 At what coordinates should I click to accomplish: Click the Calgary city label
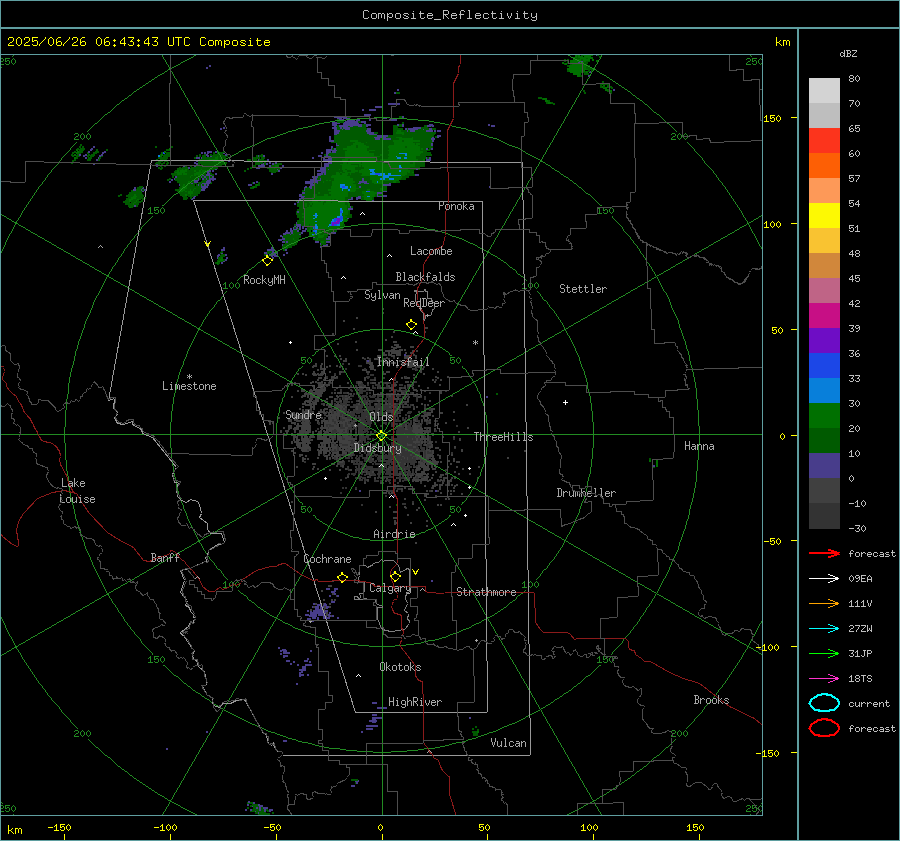coord(390,588)
